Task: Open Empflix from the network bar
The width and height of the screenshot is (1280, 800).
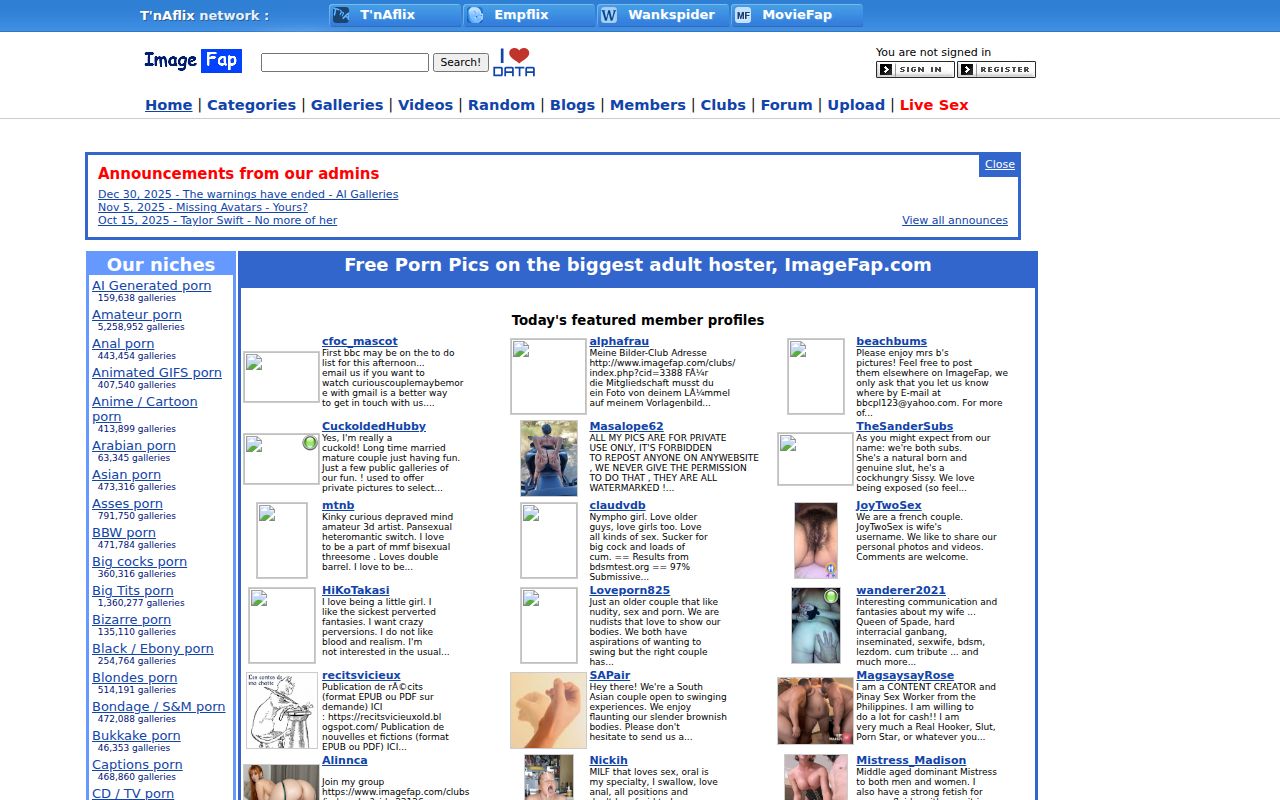Action: point(529,15)
